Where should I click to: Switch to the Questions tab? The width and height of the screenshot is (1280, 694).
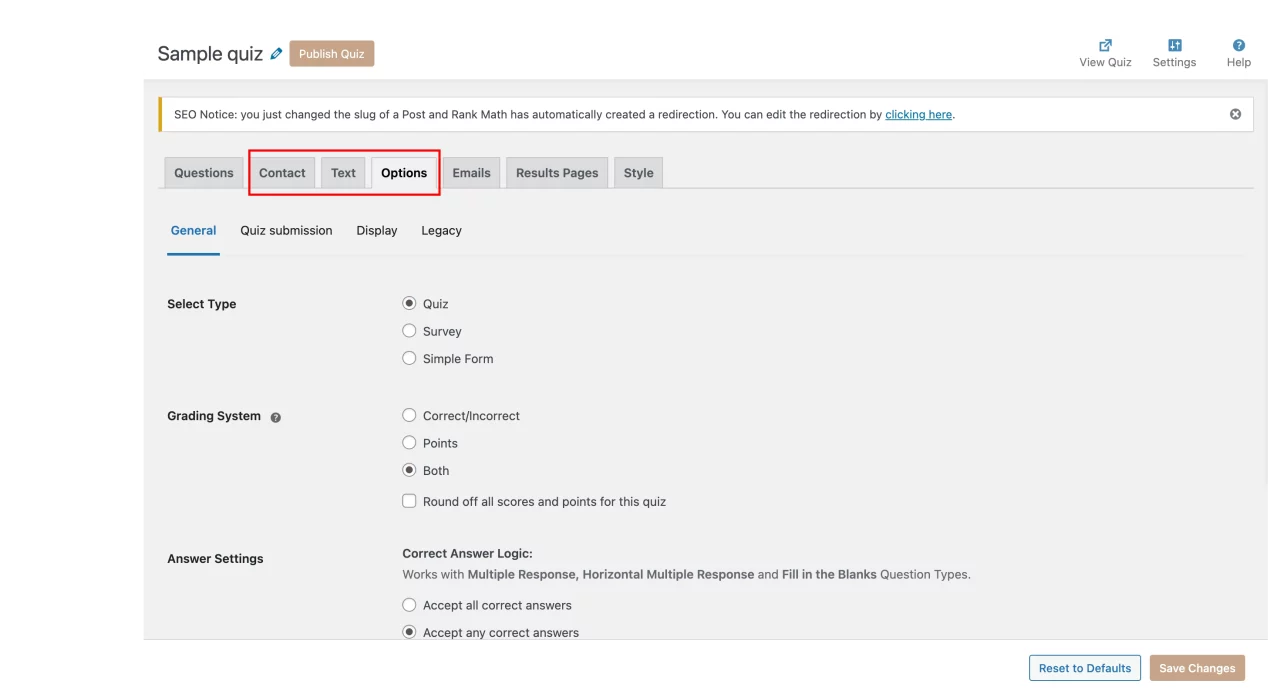[203, 173]
